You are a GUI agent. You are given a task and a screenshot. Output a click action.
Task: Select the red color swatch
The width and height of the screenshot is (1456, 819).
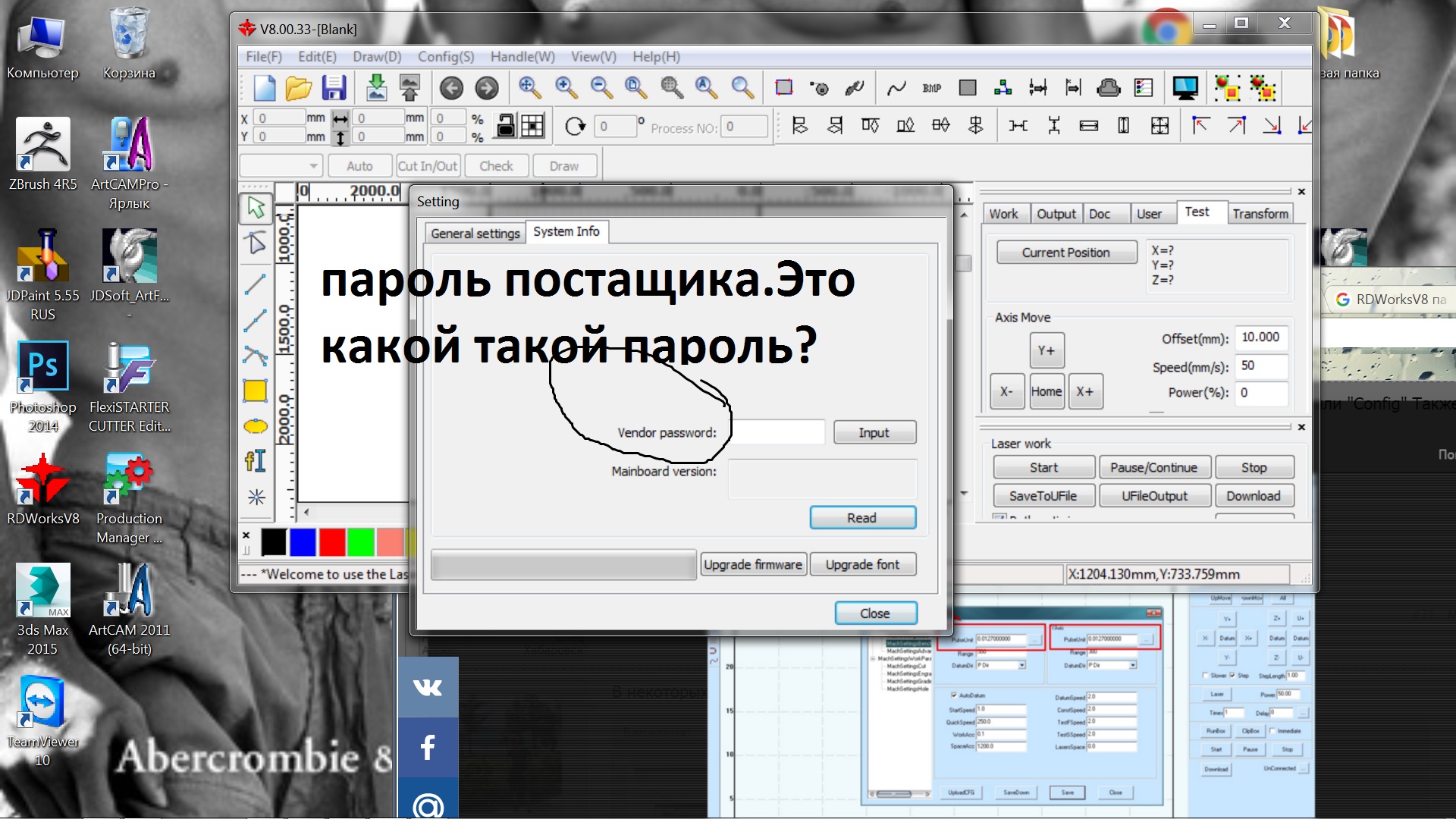(x=332, y=541)
